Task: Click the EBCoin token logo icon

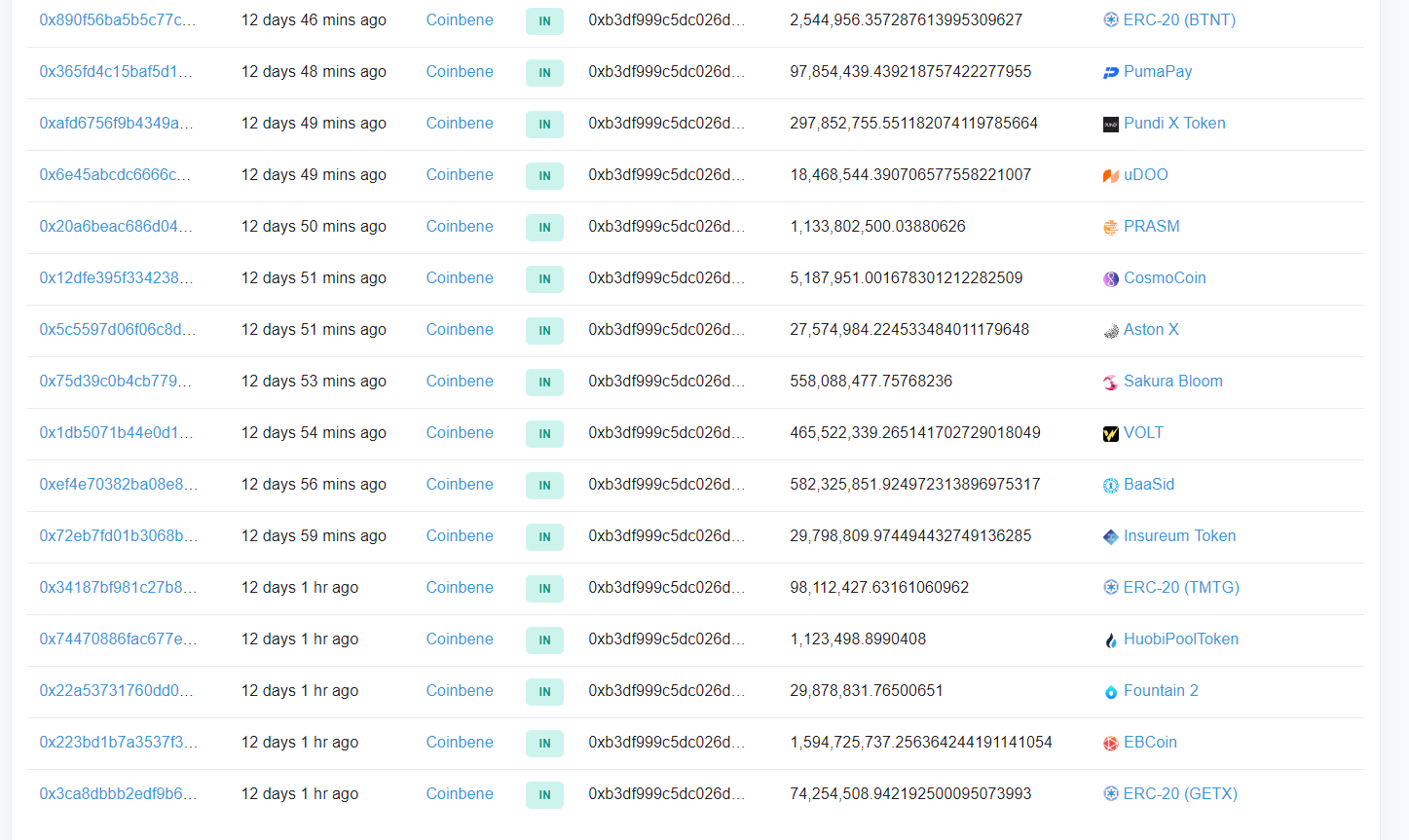Action: pyautogui.click(x=1111, y=743)
